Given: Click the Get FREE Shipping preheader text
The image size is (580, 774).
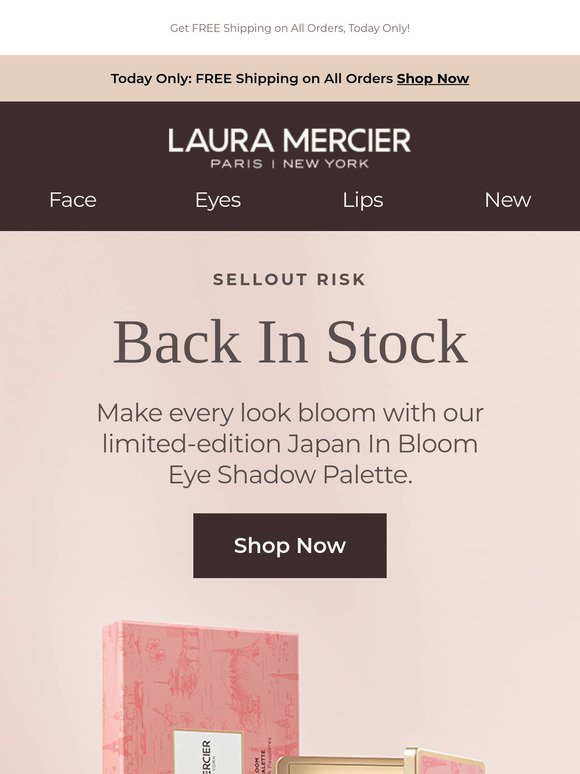Looking at the screenshot, I should [290, 28].
